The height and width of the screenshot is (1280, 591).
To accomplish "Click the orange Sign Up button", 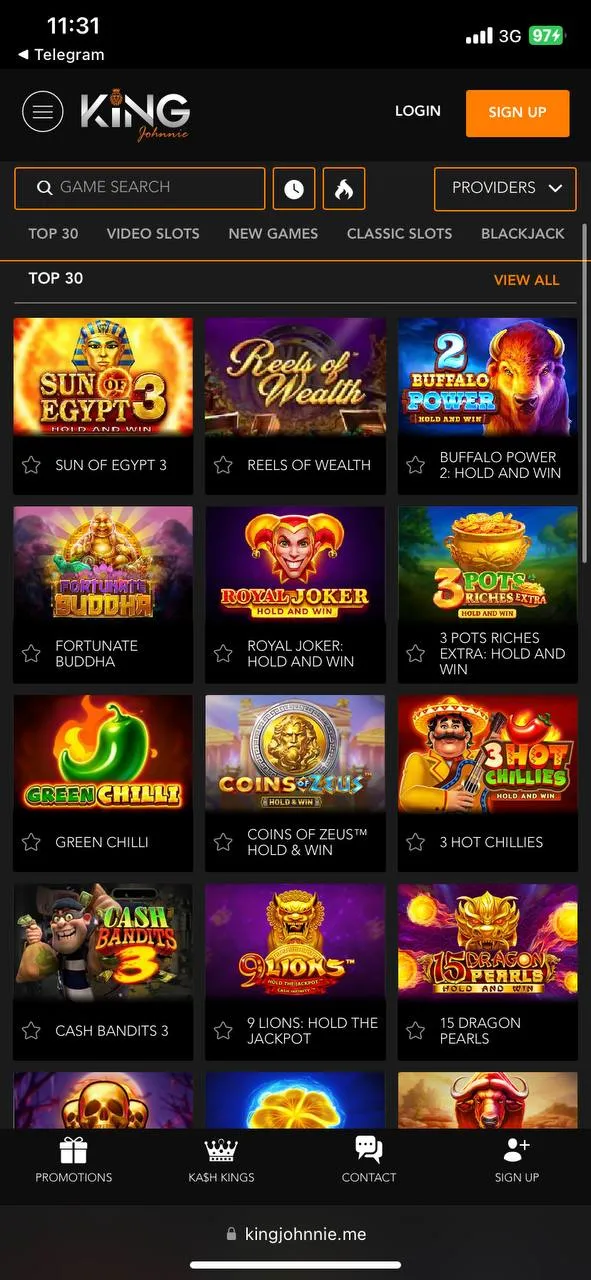I will [x=517, y=113].
